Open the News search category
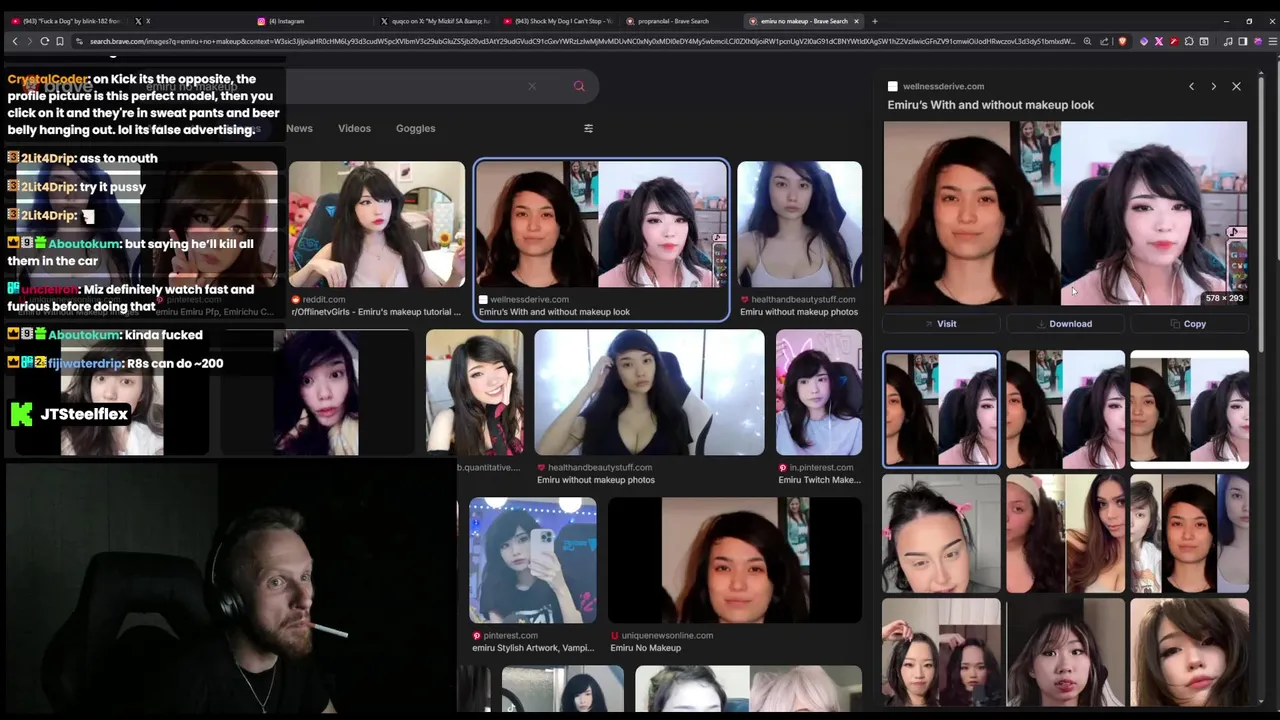1280x720 pixels. click(299, 128)
